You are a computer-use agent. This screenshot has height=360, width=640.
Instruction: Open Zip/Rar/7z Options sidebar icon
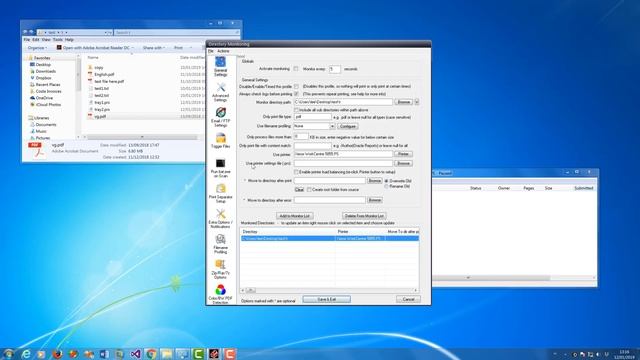(220, 269)
